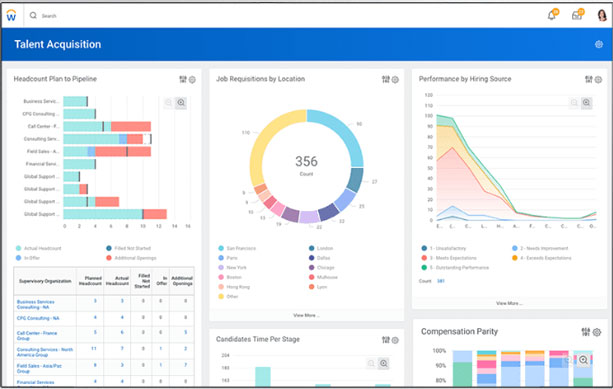
Task: Click View More in Performance by Hiring Source
Action: coord(509,303)
